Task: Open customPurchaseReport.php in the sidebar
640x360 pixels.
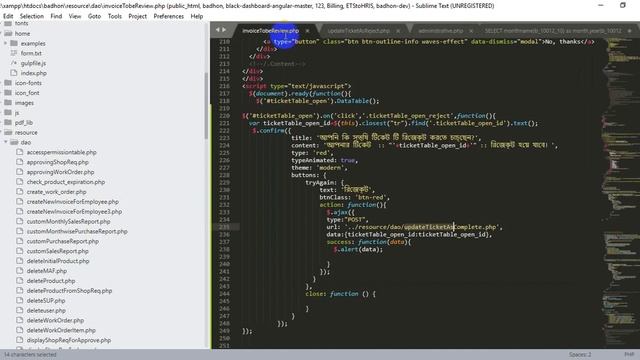Action: tap(63, 241)
